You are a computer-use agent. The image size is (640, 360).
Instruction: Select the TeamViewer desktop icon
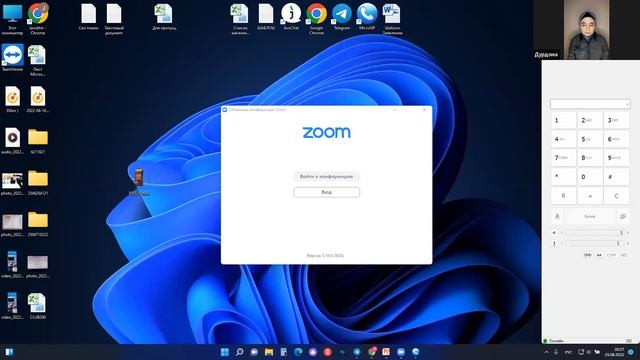13,58
